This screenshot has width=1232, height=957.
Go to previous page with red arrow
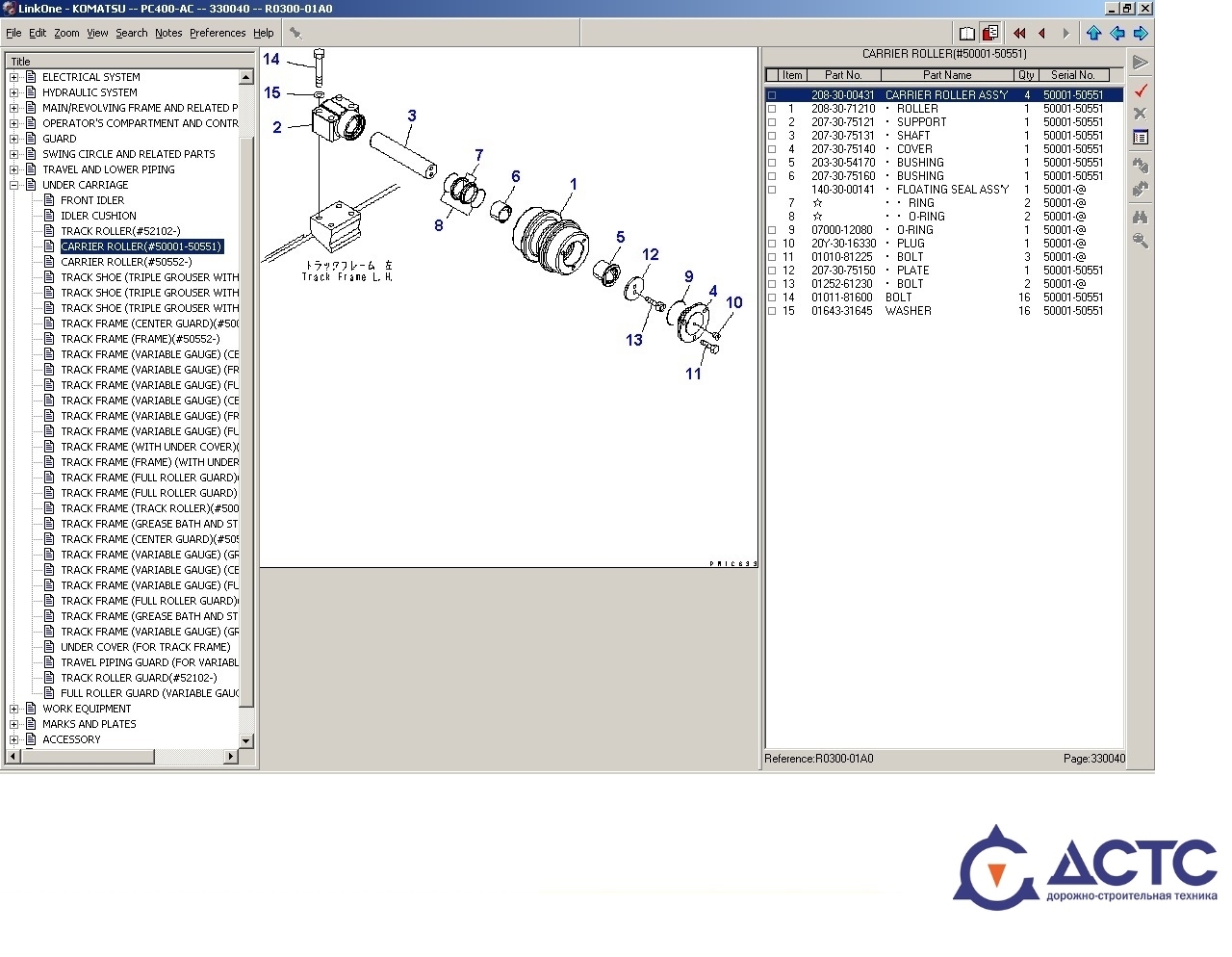point(1042,33)
